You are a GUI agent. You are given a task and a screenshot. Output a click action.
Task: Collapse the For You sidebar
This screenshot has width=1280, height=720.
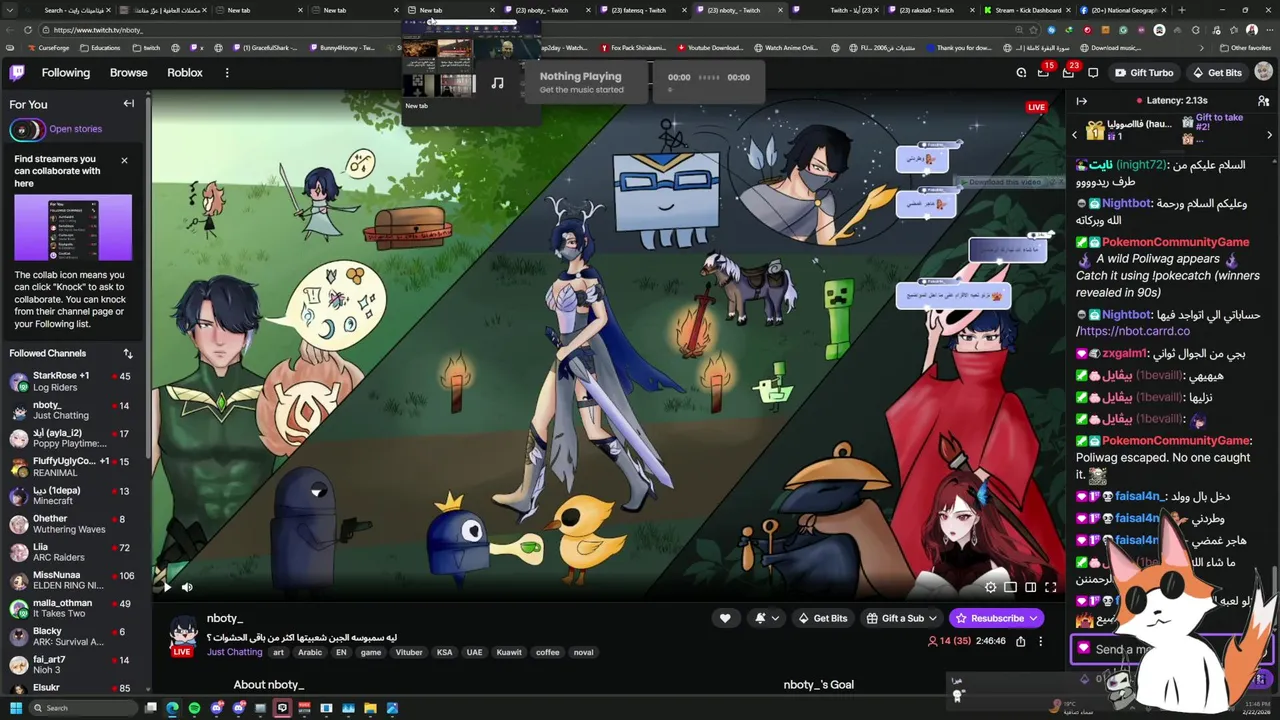coord(128,104)
